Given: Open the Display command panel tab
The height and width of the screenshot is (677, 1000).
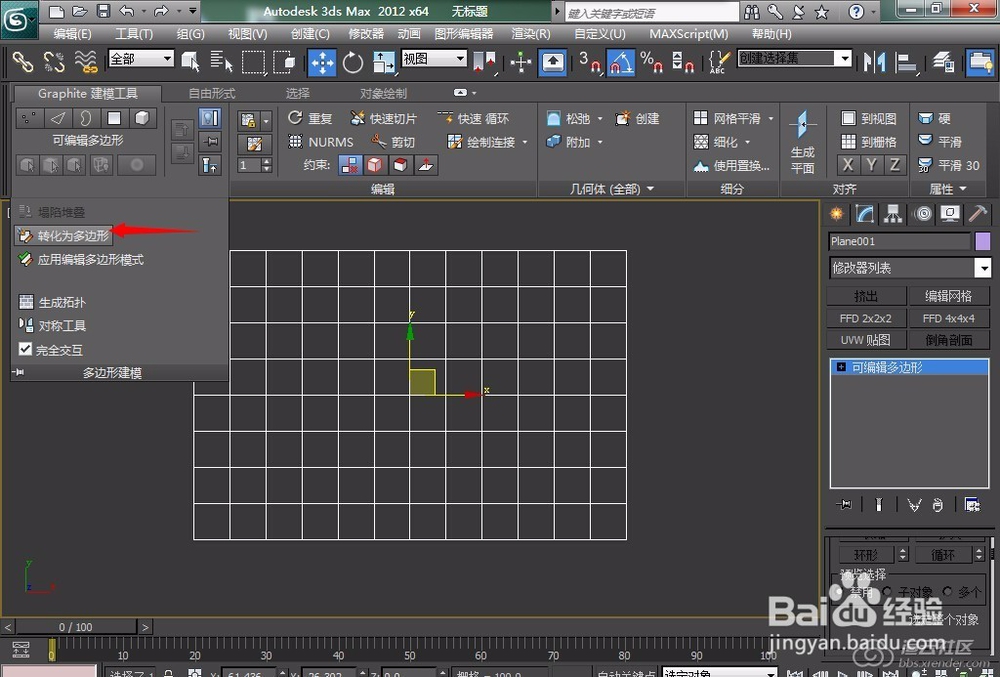Looking at the screenshot, I should (x=950, y=214).
